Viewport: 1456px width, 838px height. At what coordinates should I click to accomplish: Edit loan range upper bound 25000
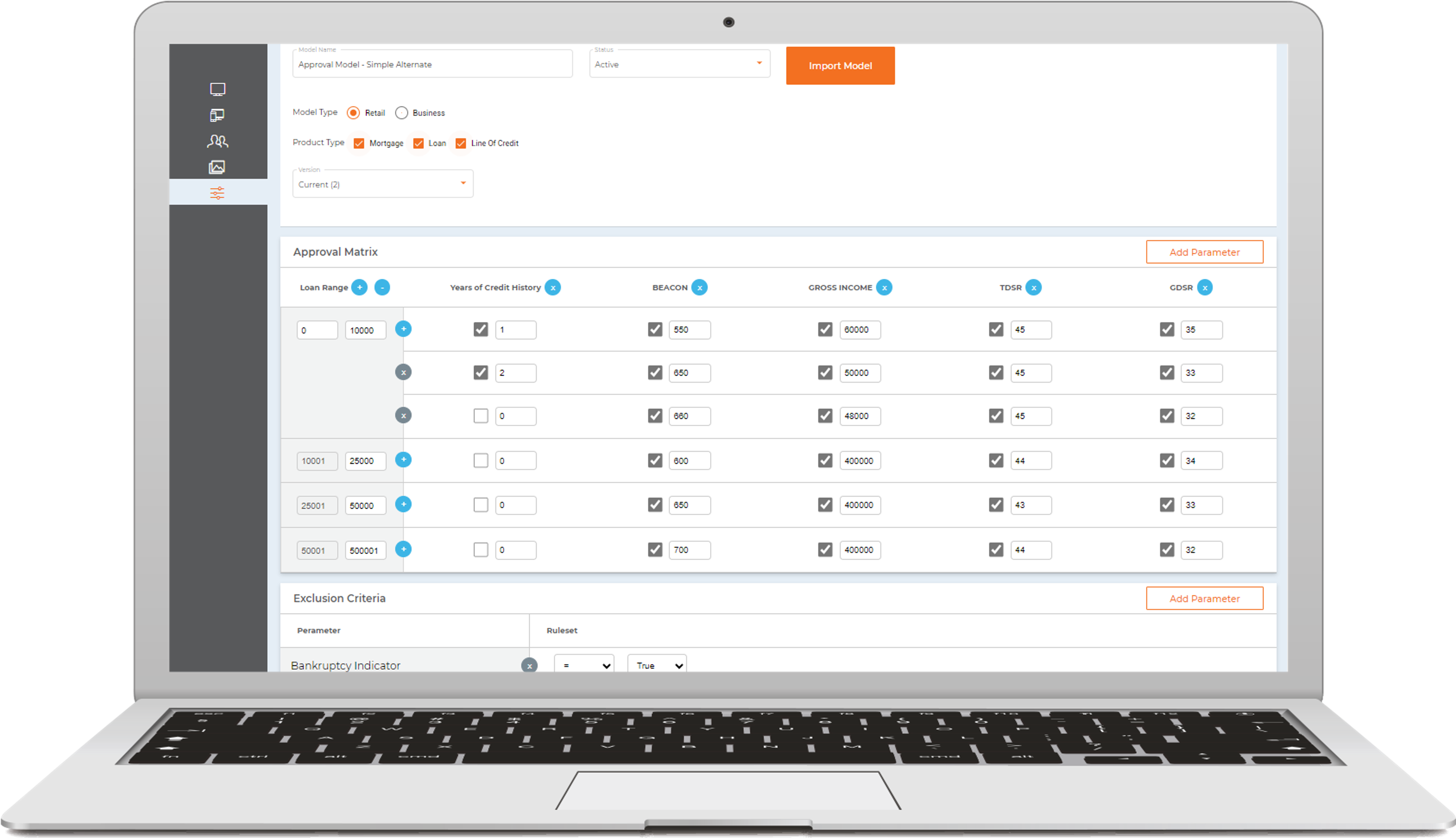365,460
